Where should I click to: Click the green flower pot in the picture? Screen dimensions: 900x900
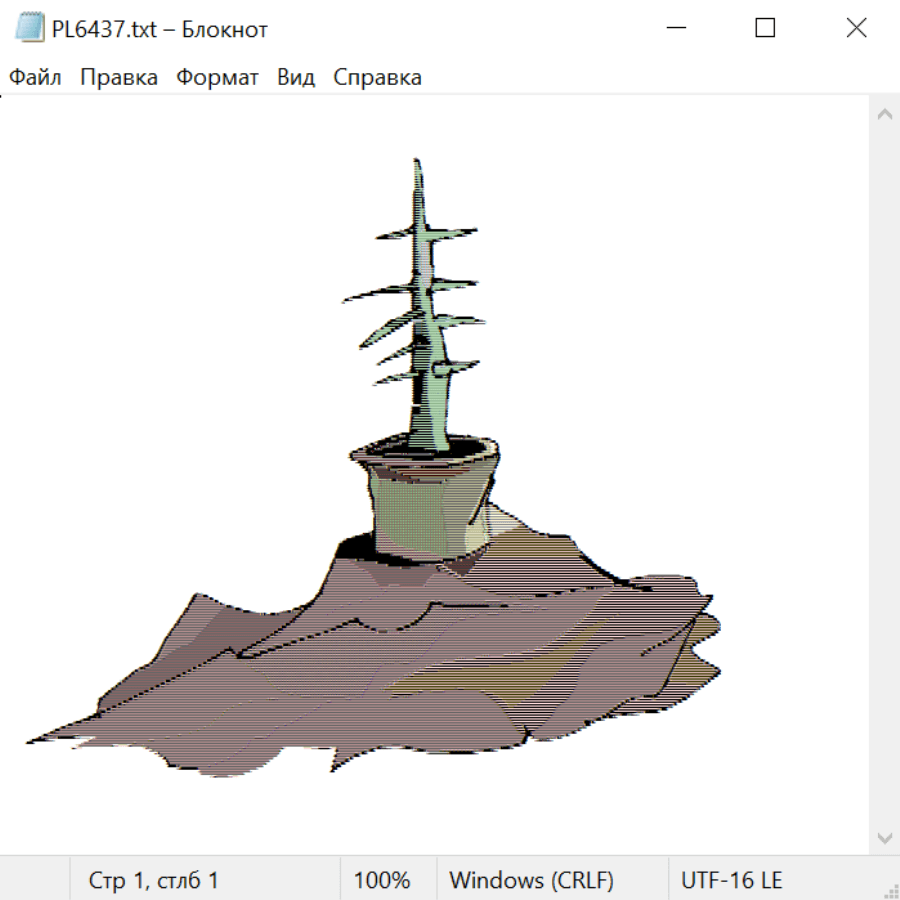click(427, 505)
